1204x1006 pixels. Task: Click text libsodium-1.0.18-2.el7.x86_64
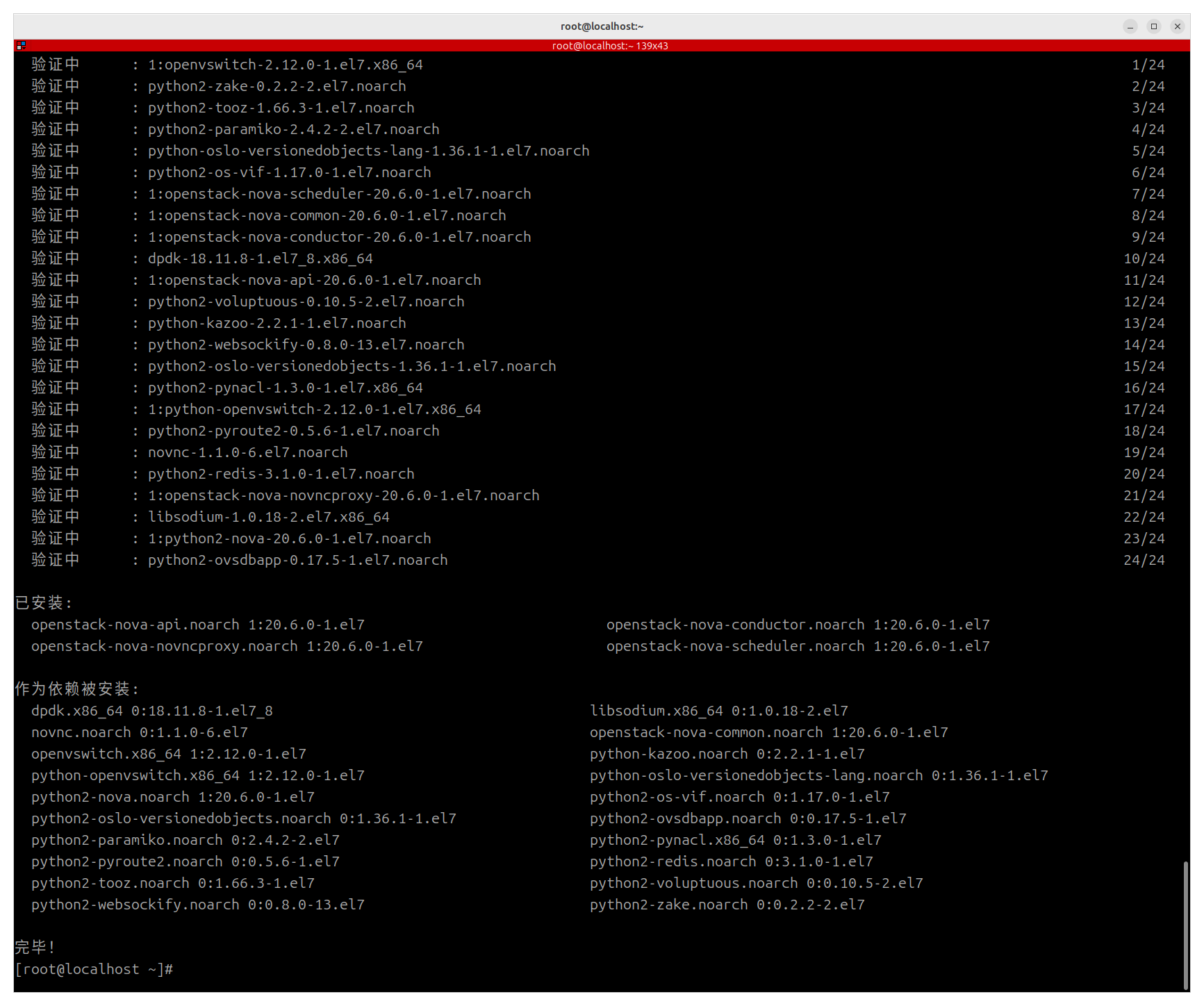[x=269, y=517]
